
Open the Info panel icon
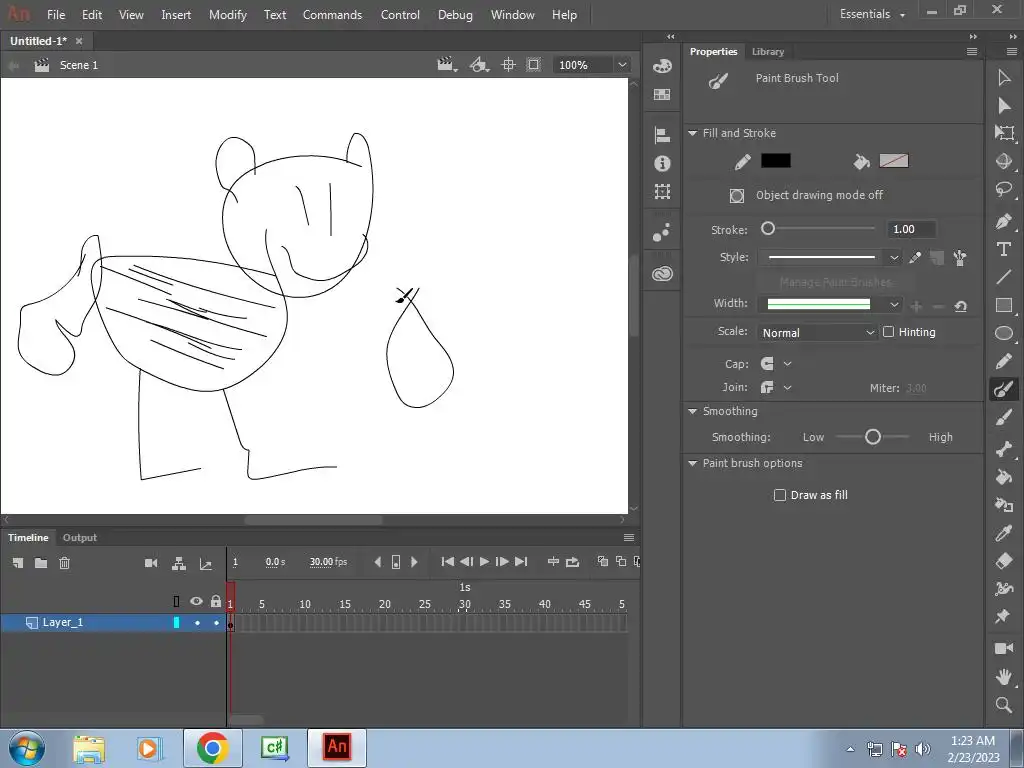[662, 163]
